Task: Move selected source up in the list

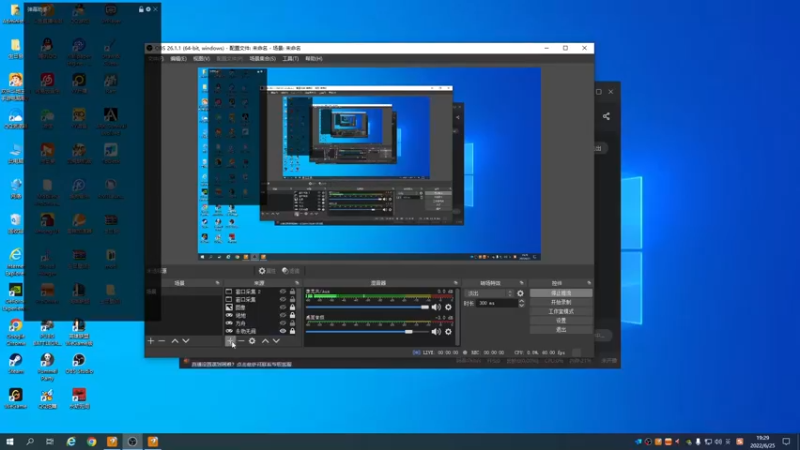Action: coord(265,341)
